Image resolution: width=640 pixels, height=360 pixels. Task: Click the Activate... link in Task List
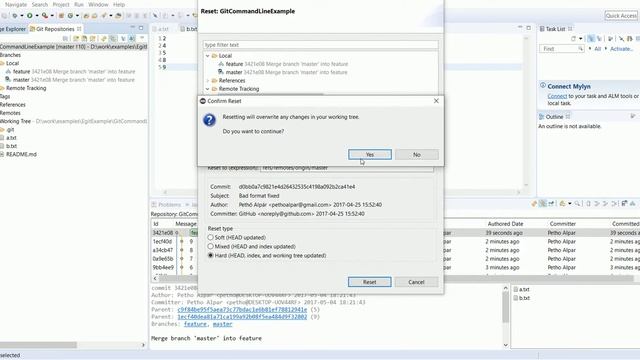pos(622,49)
